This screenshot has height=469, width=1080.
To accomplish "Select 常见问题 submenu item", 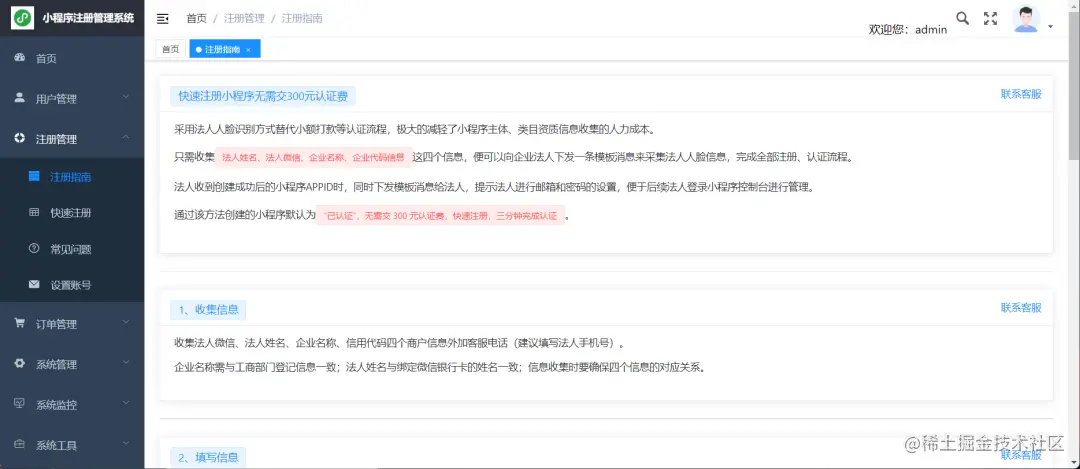I will (x=72, y=249).
